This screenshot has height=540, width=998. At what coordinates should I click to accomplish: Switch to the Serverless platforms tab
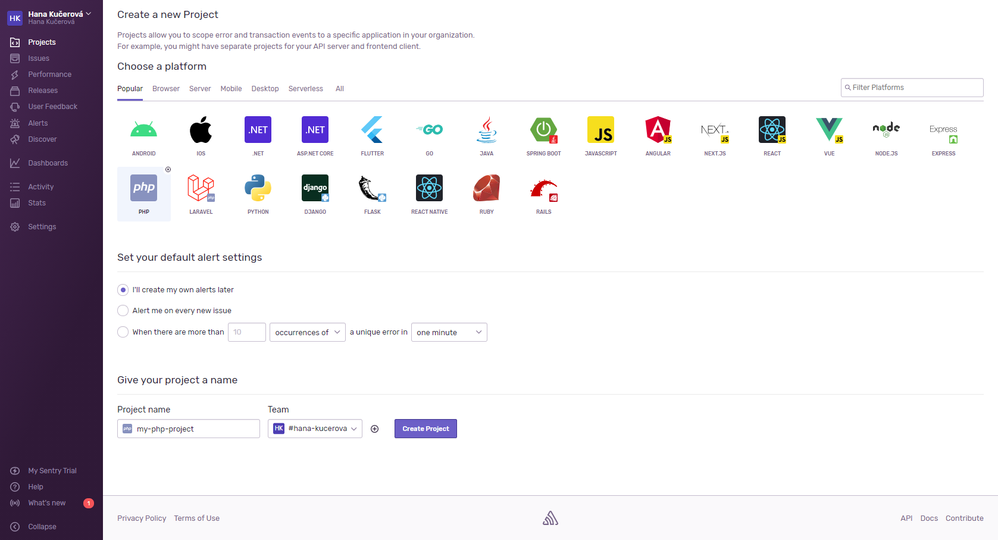(x=306, y=89)
